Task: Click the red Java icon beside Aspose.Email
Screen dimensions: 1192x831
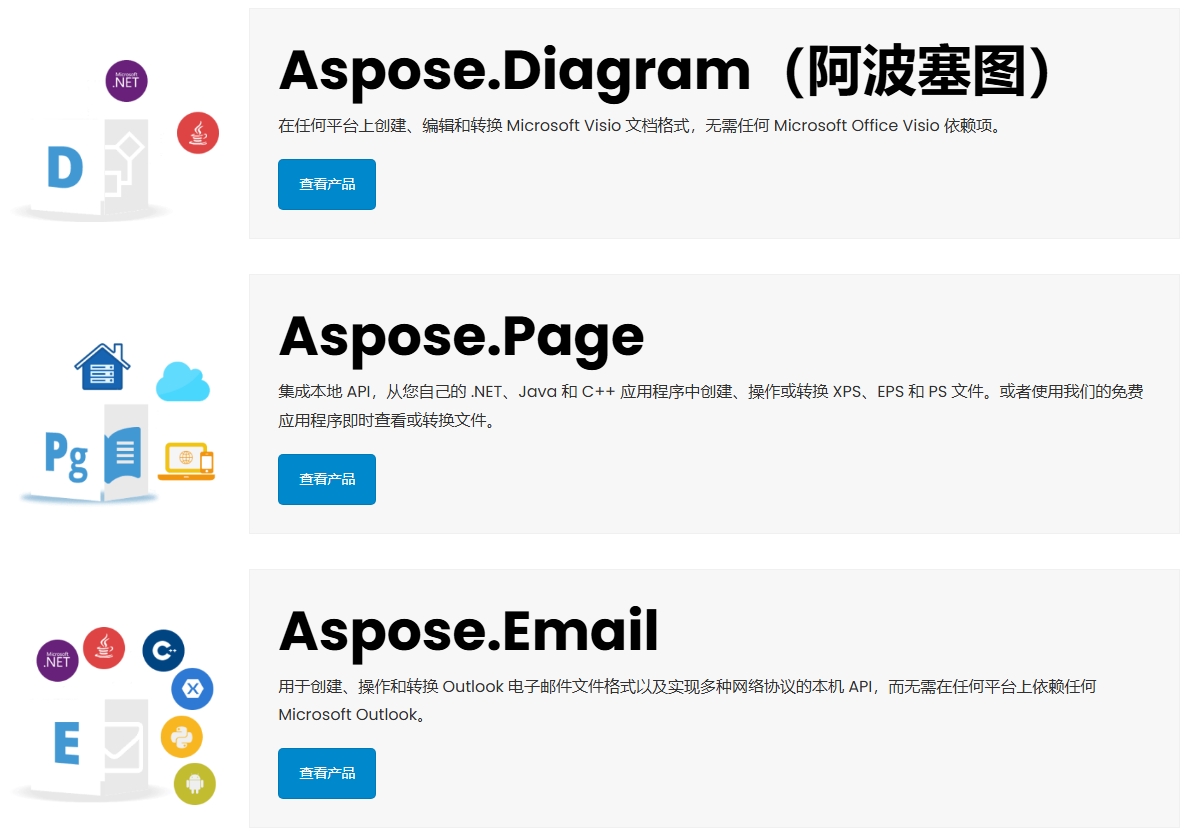Action: (104, 648)
